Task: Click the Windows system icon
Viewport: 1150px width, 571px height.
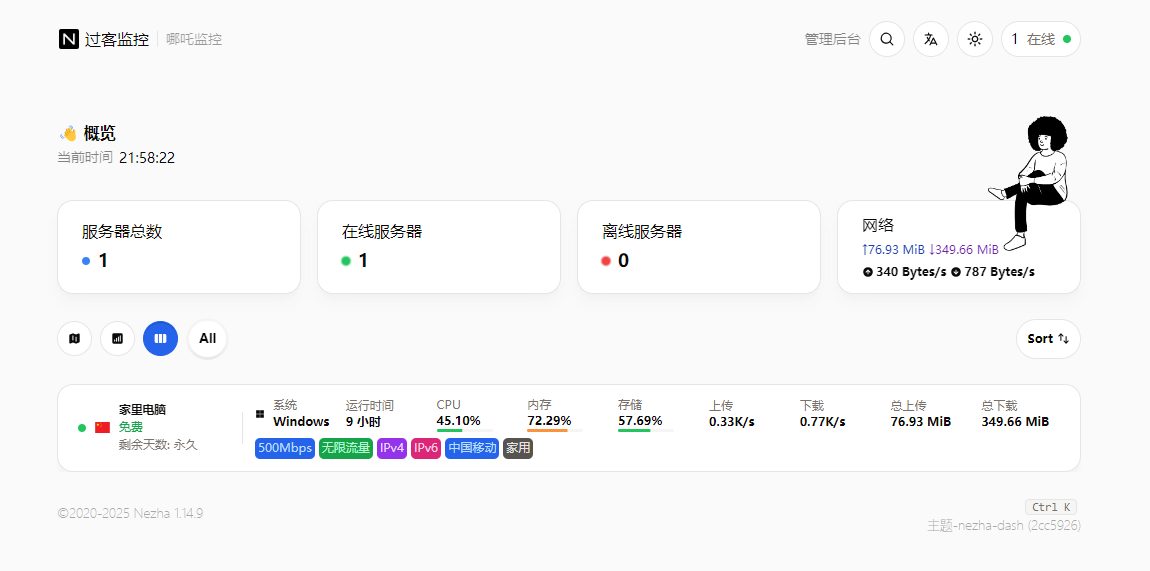Action: [x=260, y=413]
